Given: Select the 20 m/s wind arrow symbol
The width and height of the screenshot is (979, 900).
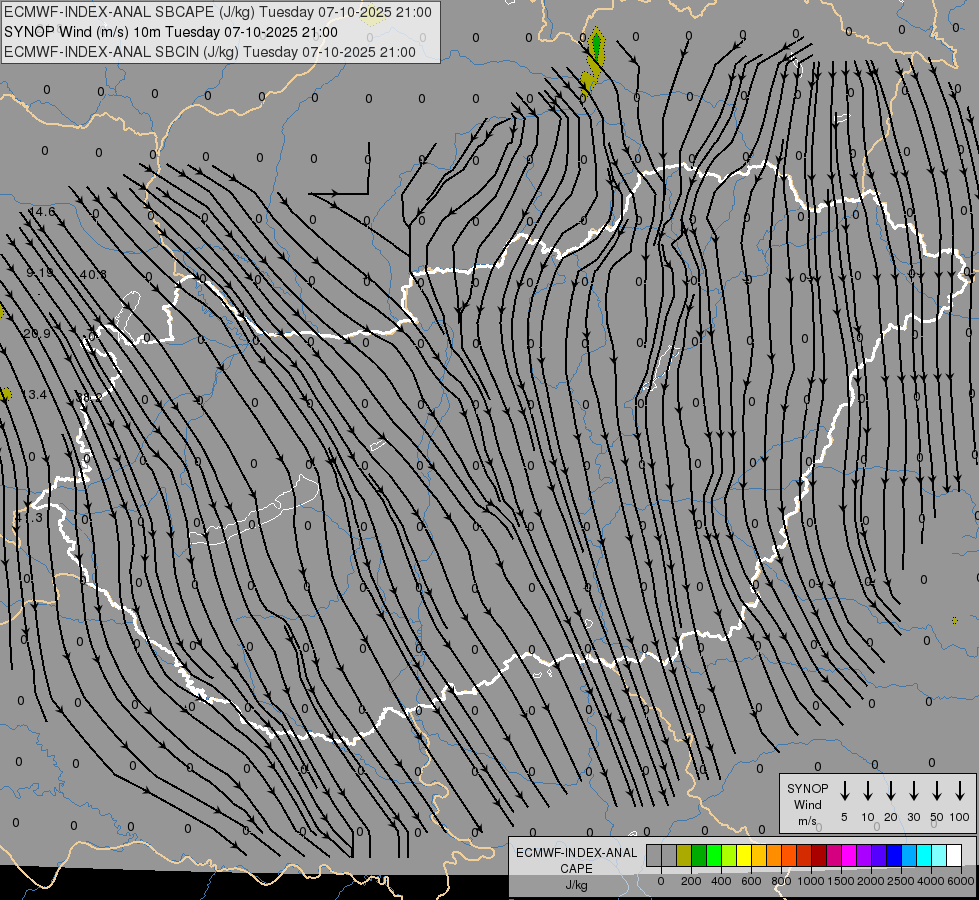Looking at the screenshot, I should tap(891, 791).
